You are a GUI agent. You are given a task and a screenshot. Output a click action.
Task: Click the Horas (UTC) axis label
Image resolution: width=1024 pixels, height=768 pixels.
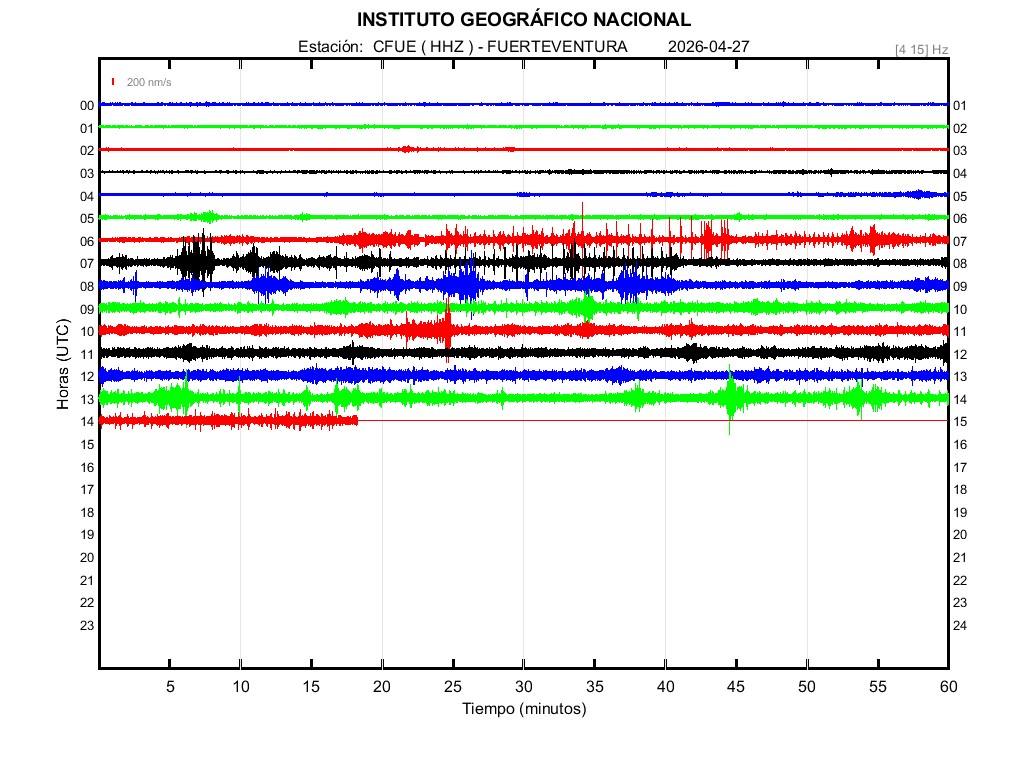pos(62,365)
